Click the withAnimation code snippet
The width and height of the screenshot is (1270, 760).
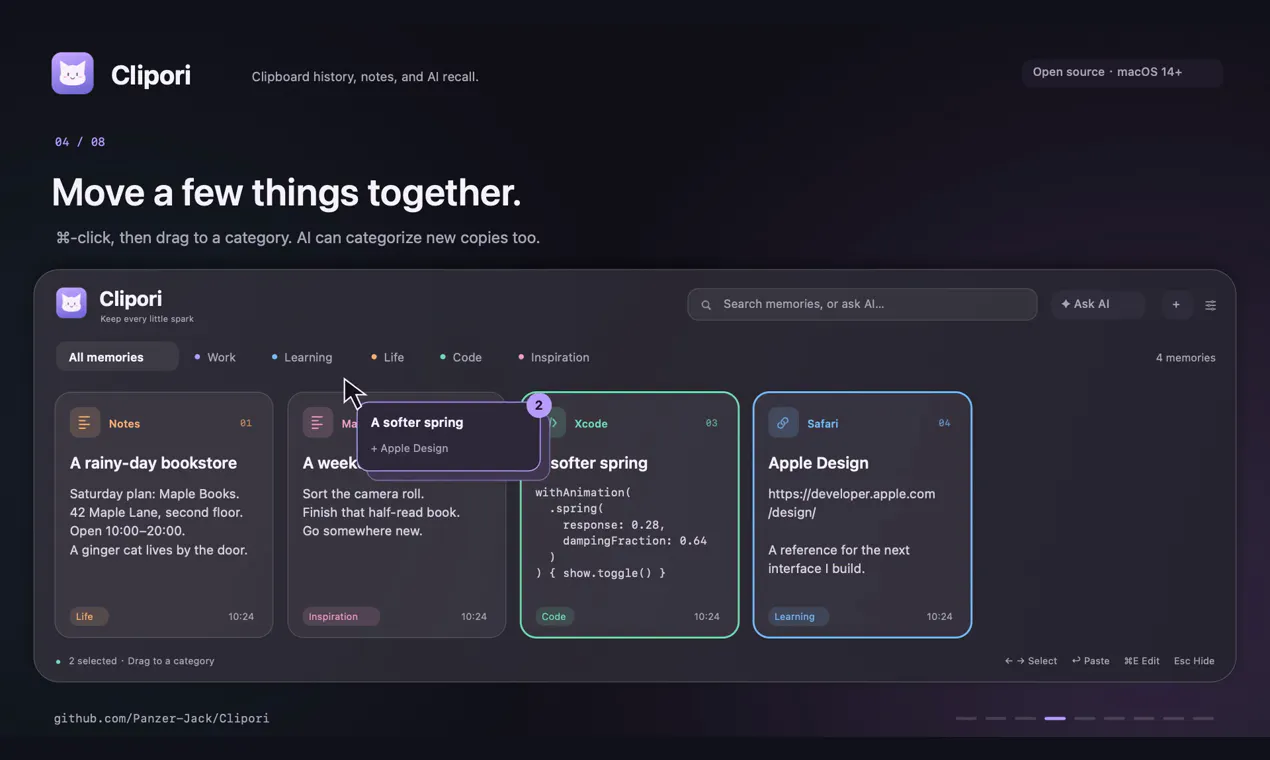pos(621,532)
